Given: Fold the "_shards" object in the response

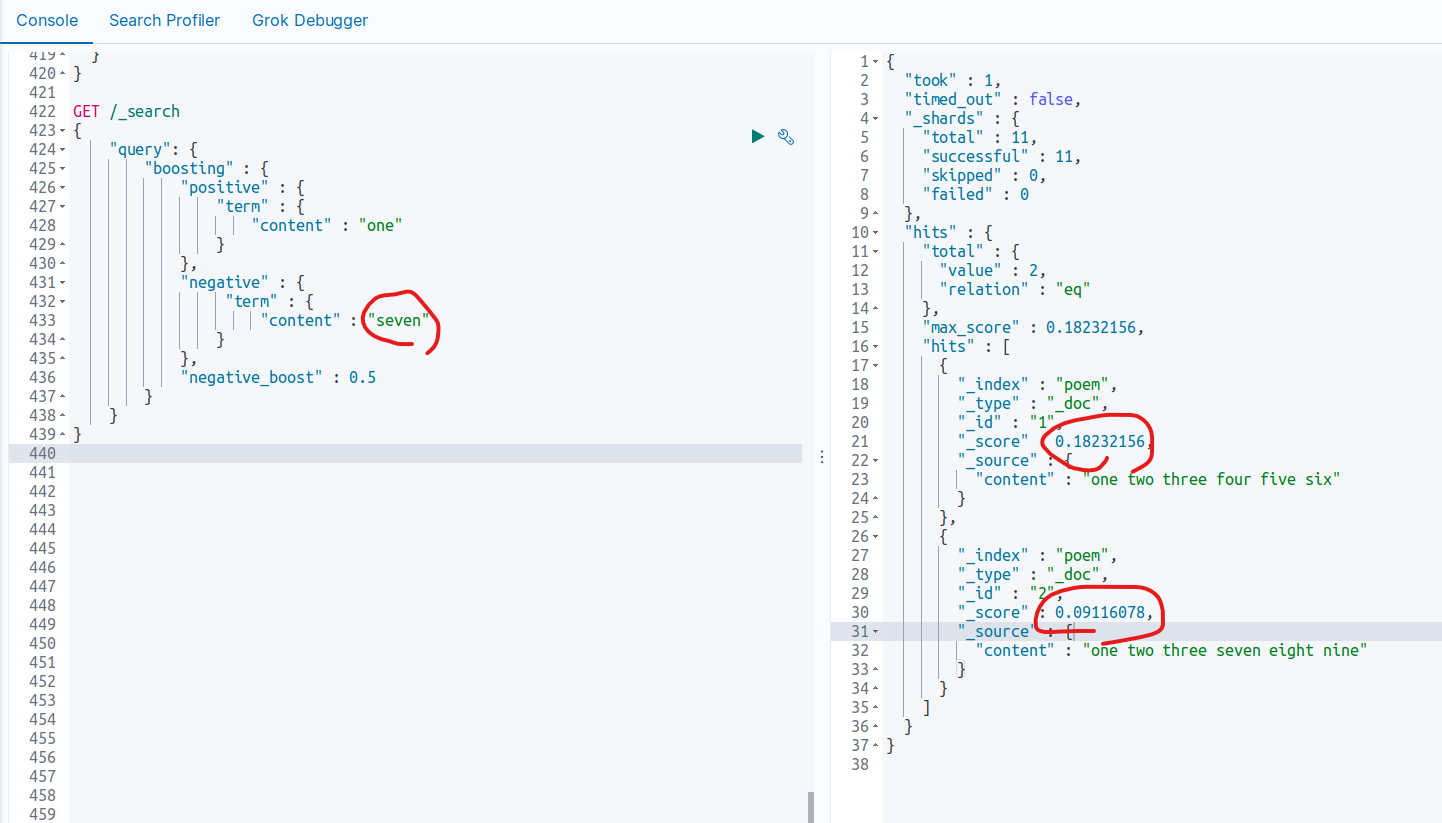Looking at the screenshot, I should tap(876, 119).
